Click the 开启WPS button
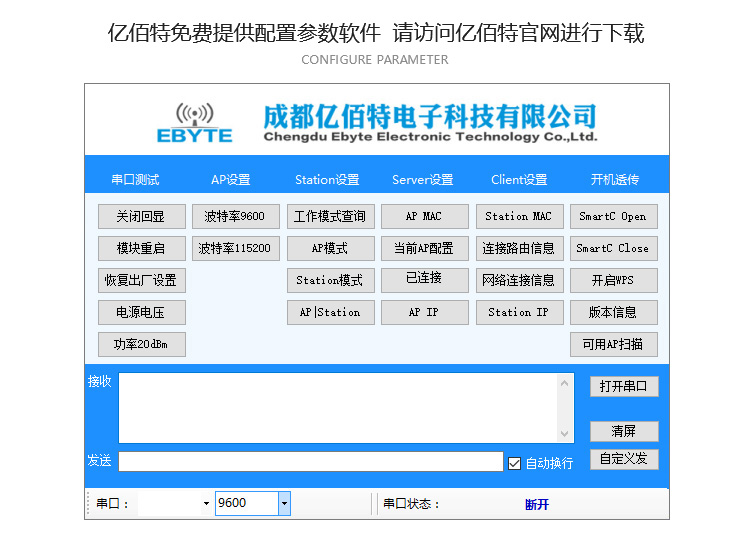The width and height of the screenshot is (750, 542). pos(614,280)
